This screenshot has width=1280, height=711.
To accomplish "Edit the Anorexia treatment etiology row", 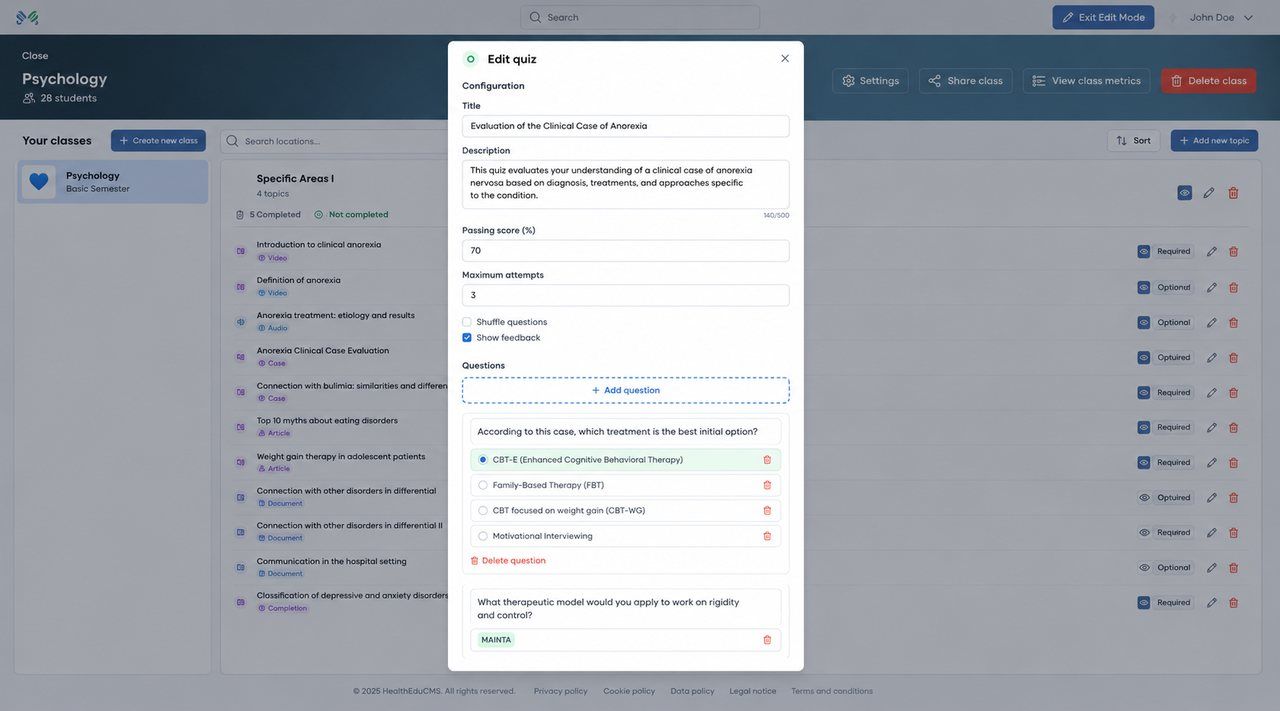I will [1212, 323].
